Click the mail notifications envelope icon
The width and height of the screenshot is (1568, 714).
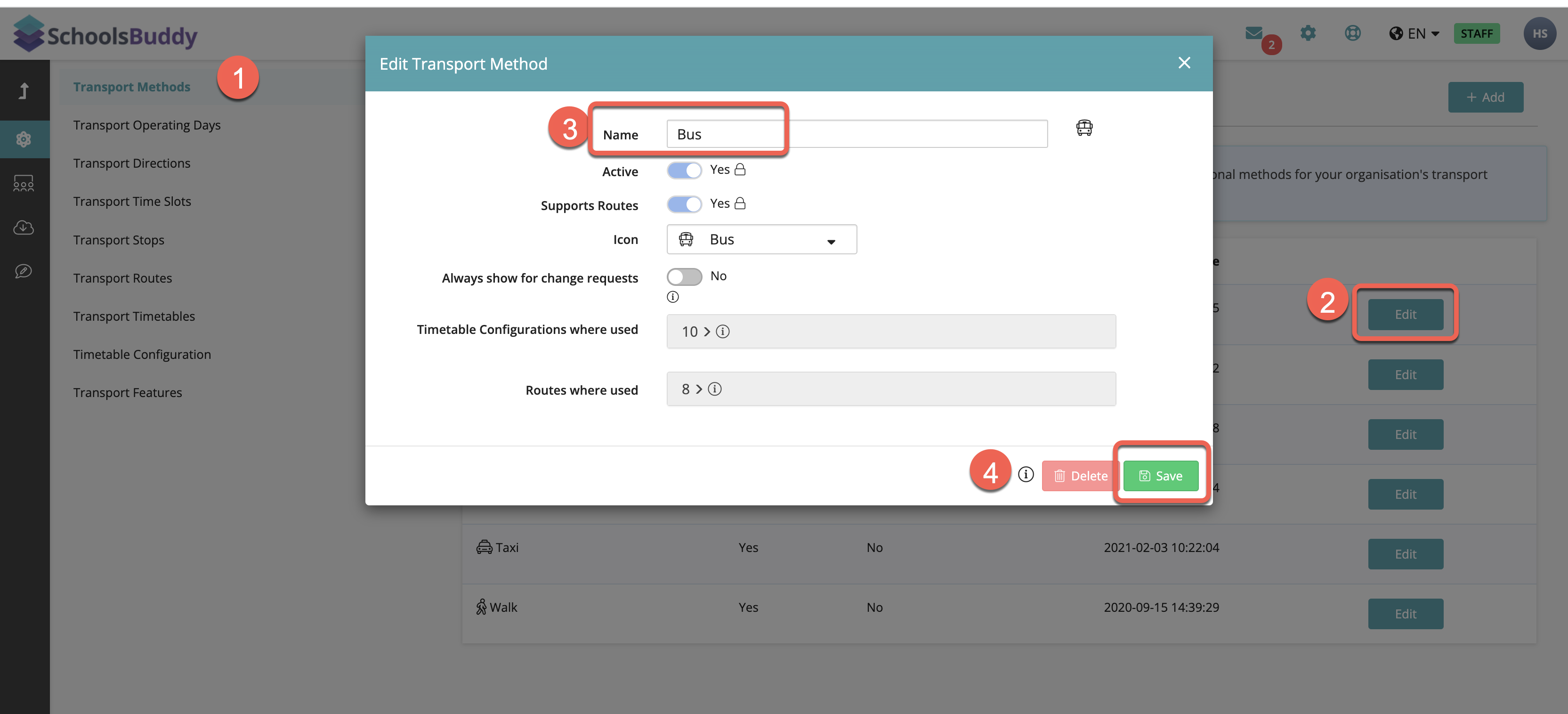(1254, 33)
